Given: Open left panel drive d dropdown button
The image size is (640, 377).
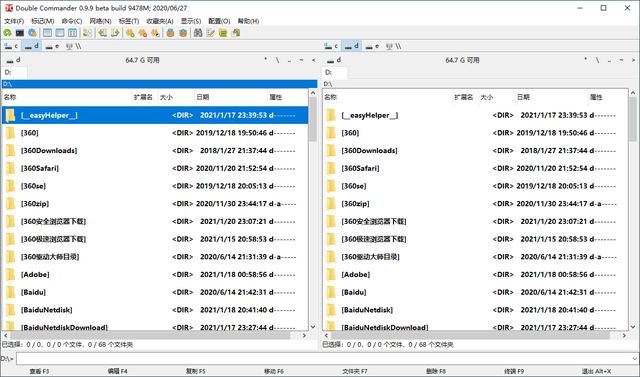Looking at the screenshot, I should 13,60.
